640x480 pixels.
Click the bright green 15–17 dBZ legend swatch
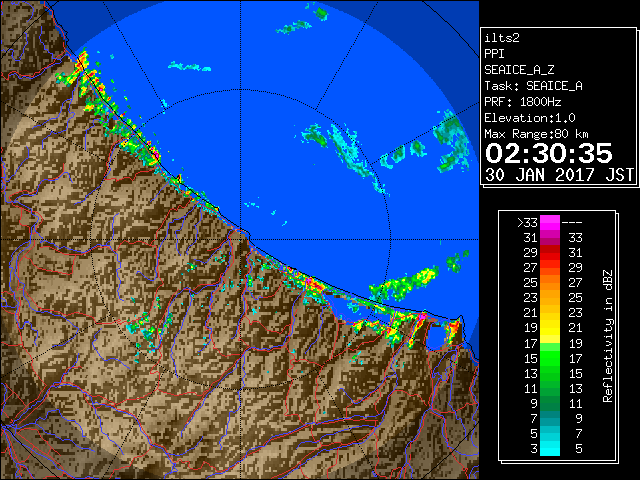550,358
